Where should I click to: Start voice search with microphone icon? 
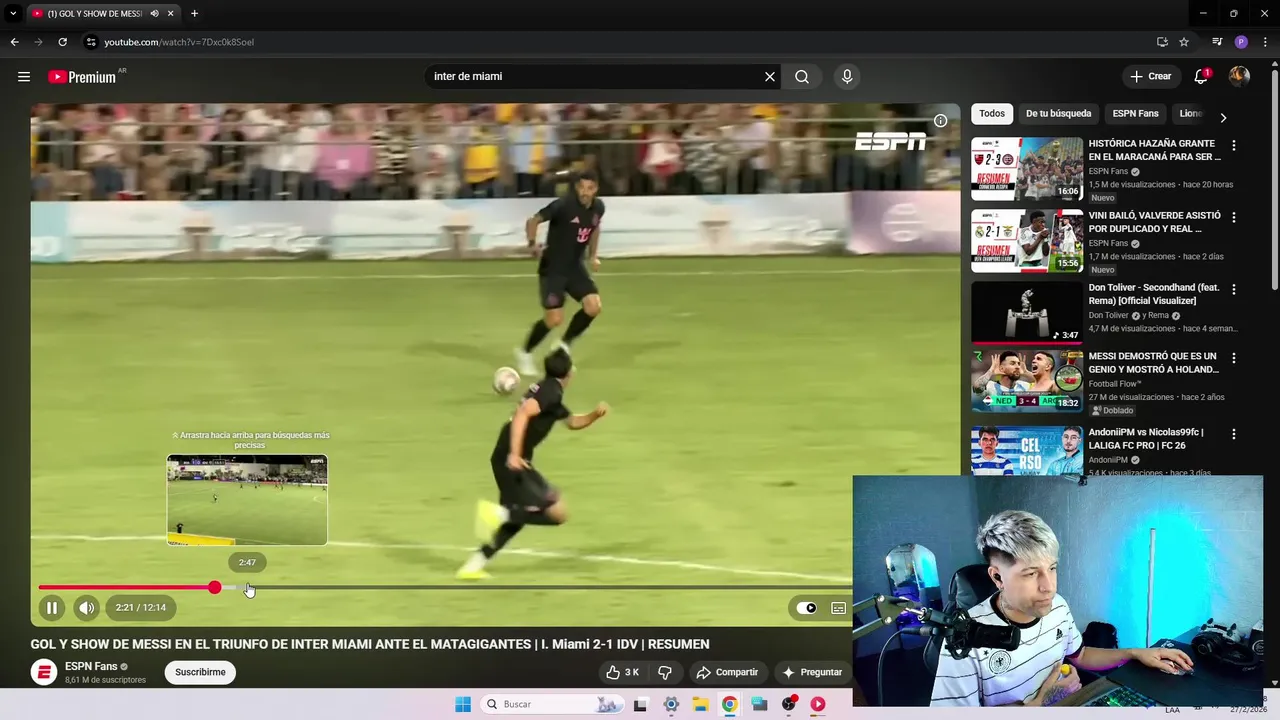tap(847, 76)
